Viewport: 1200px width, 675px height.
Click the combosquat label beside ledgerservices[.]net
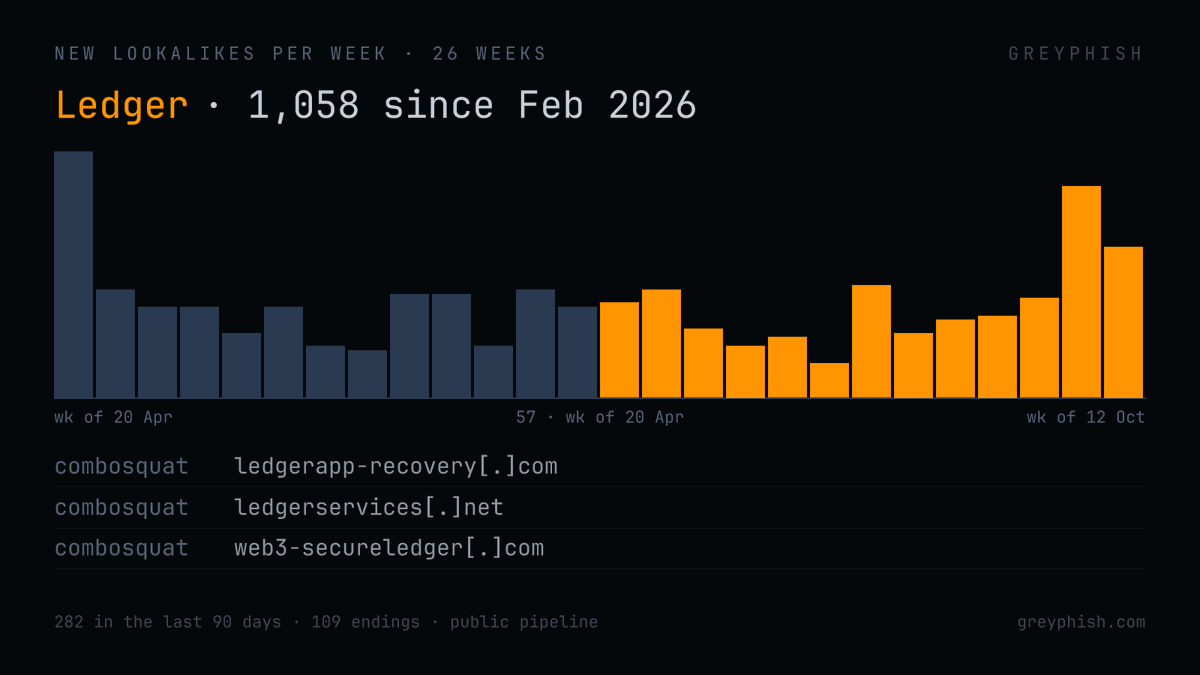(x=121, y=508)
